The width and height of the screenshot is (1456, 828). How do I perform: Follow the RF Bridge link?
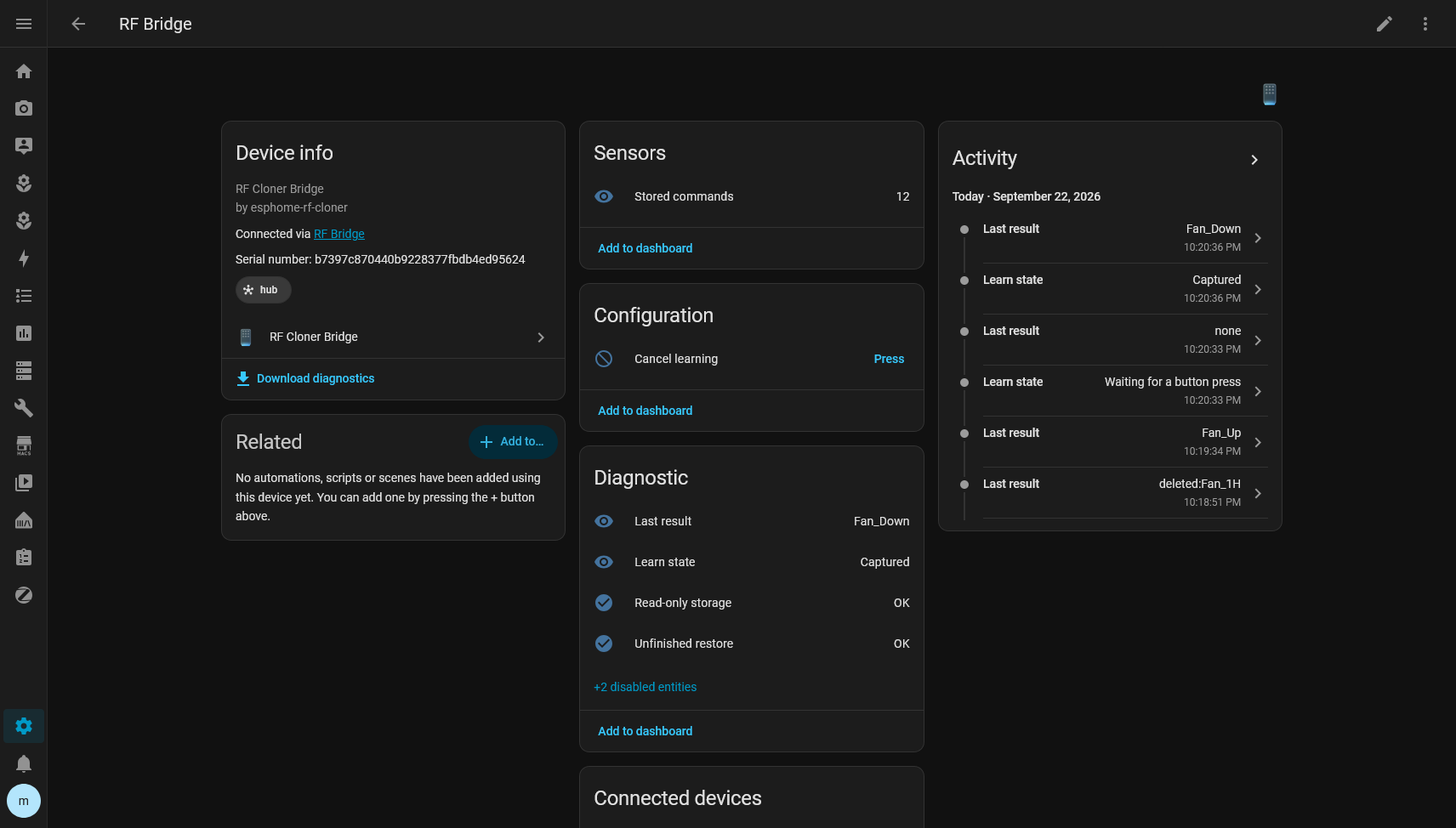pos(339,234)
